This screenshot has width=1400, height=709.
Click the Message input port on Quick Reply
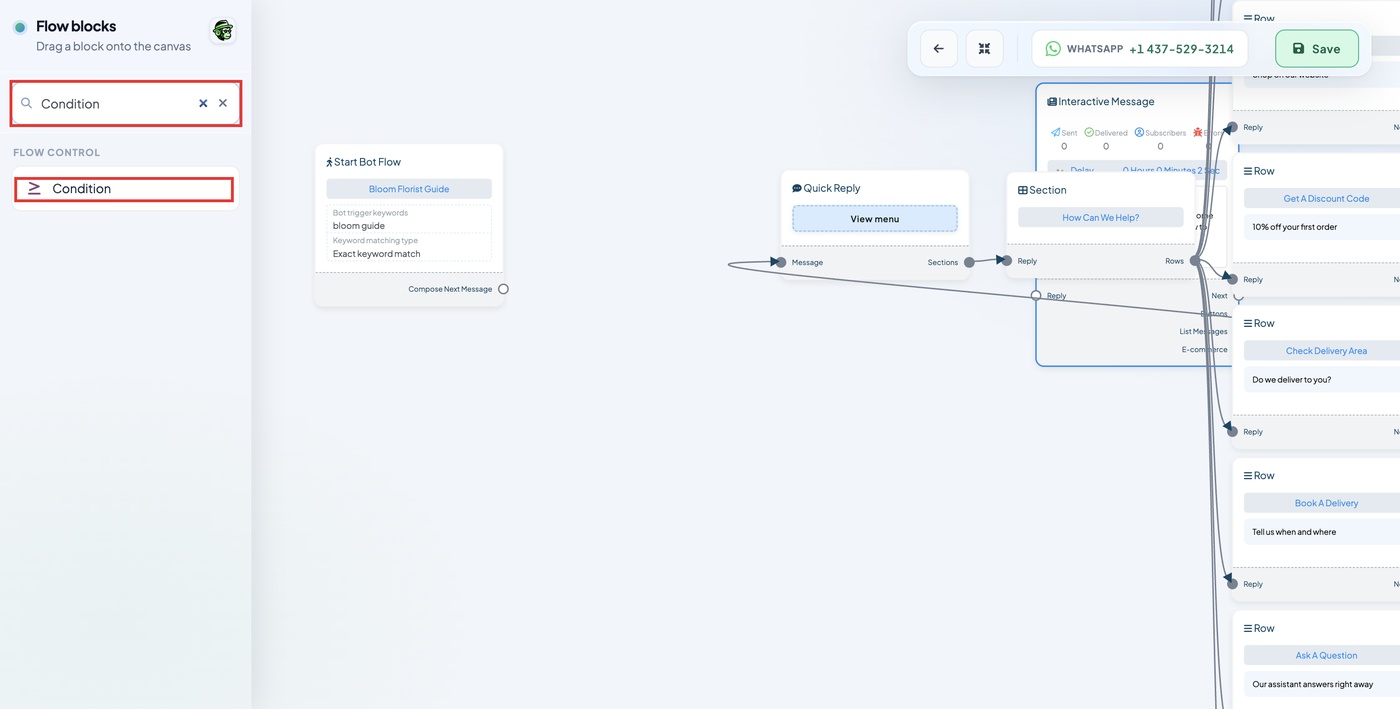tap(781, 262)
